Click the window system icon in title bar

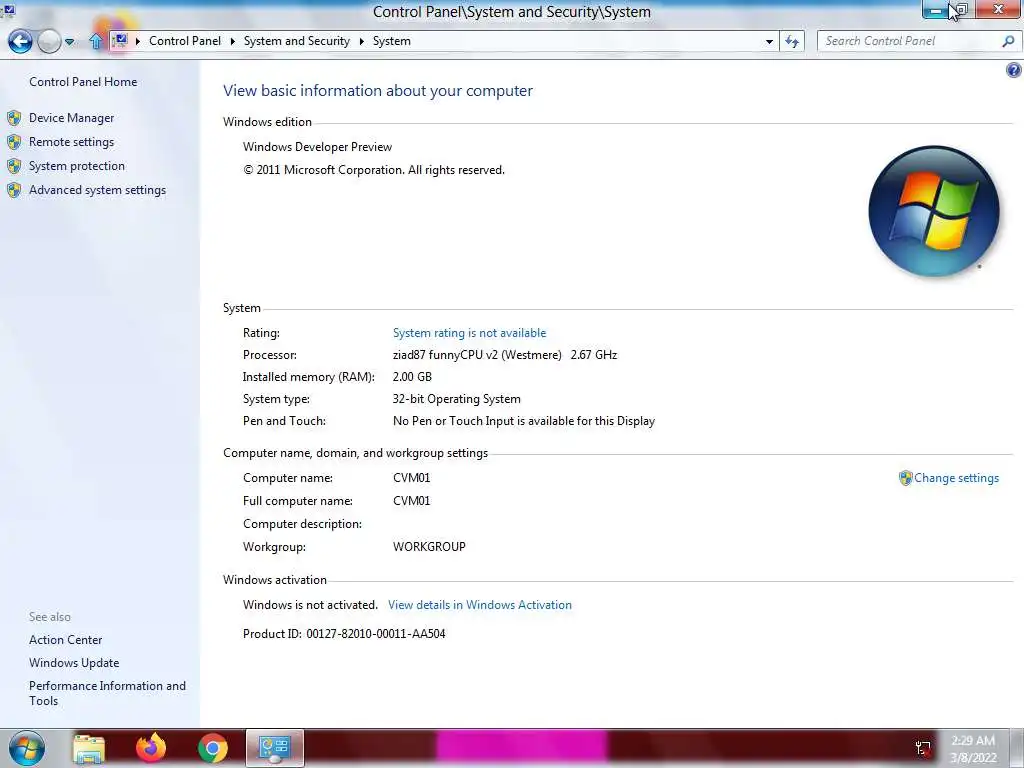[8, 9]
